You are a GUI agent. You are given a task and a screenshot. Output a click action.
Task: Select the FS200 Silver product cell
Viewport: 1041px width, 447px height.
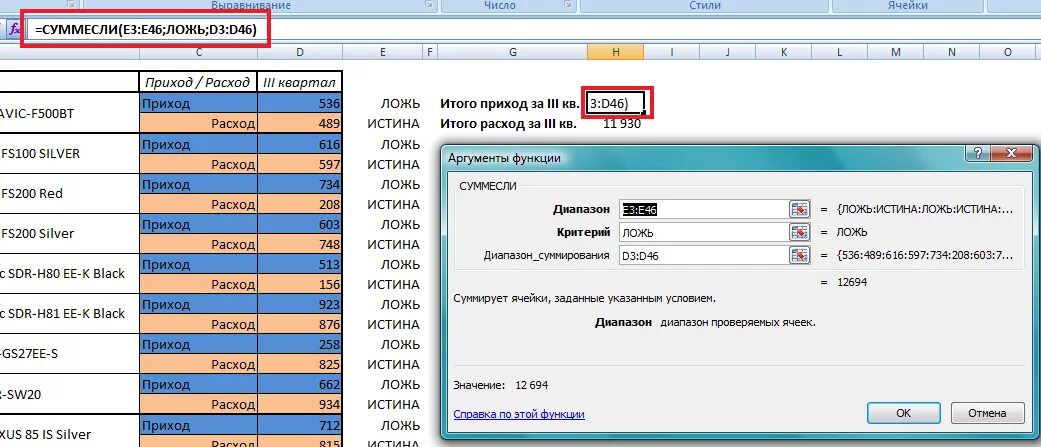pos(70,234)
